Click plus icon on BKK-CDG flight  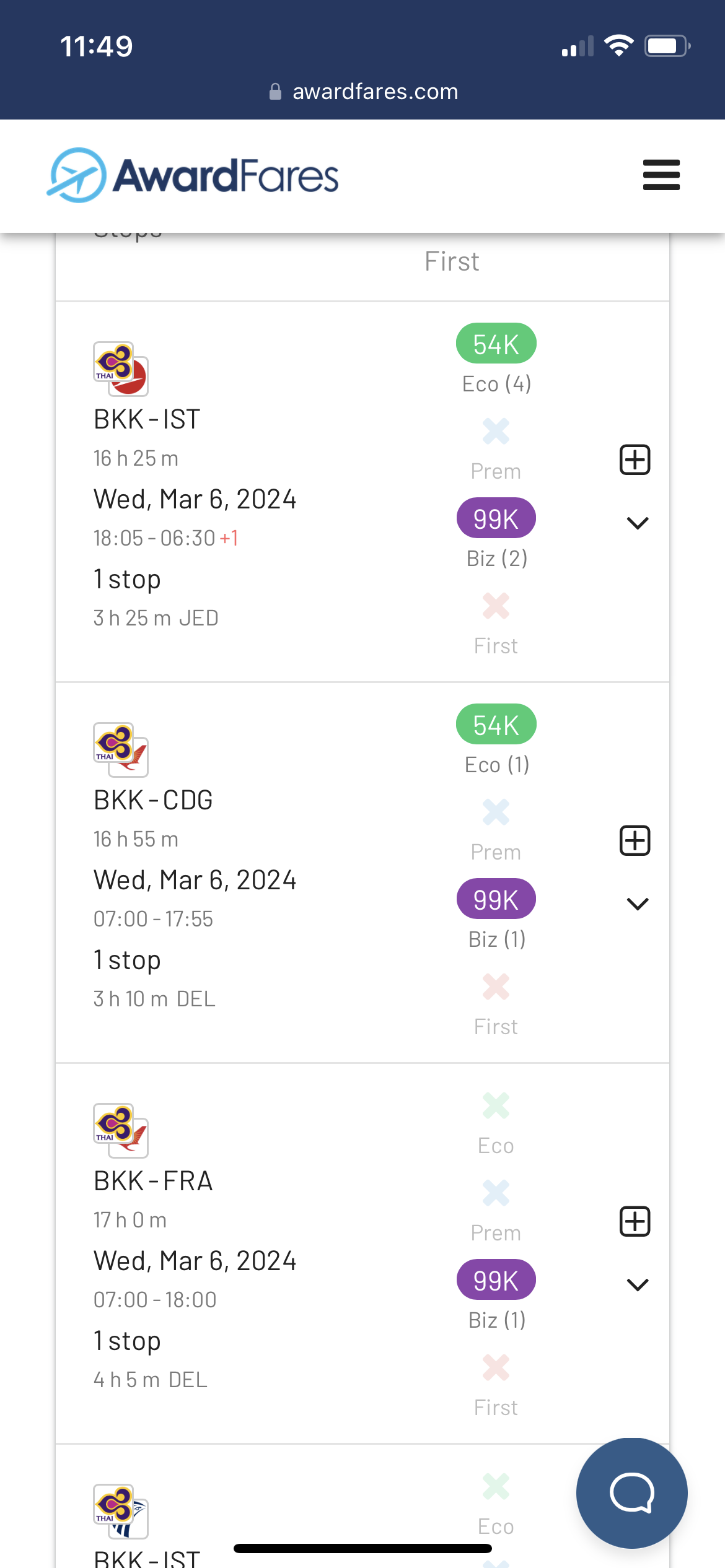tap(635, 840)
